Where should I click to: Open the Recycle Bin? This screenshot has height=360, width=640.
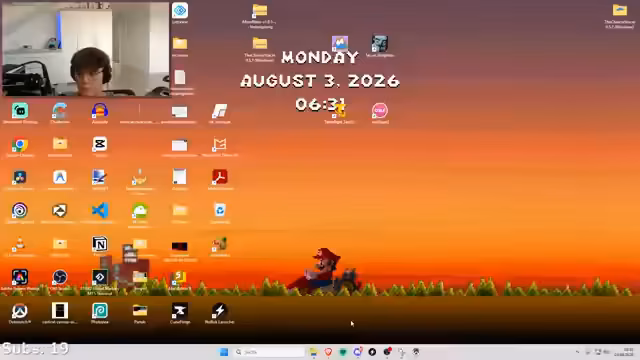(x=220, y=211)
